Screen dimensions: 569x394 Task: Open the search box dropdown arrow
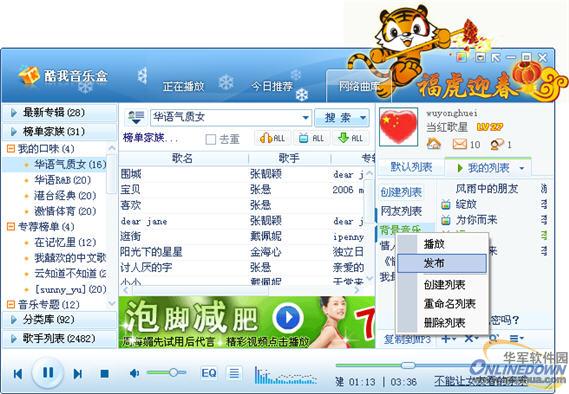coord(306,118)
